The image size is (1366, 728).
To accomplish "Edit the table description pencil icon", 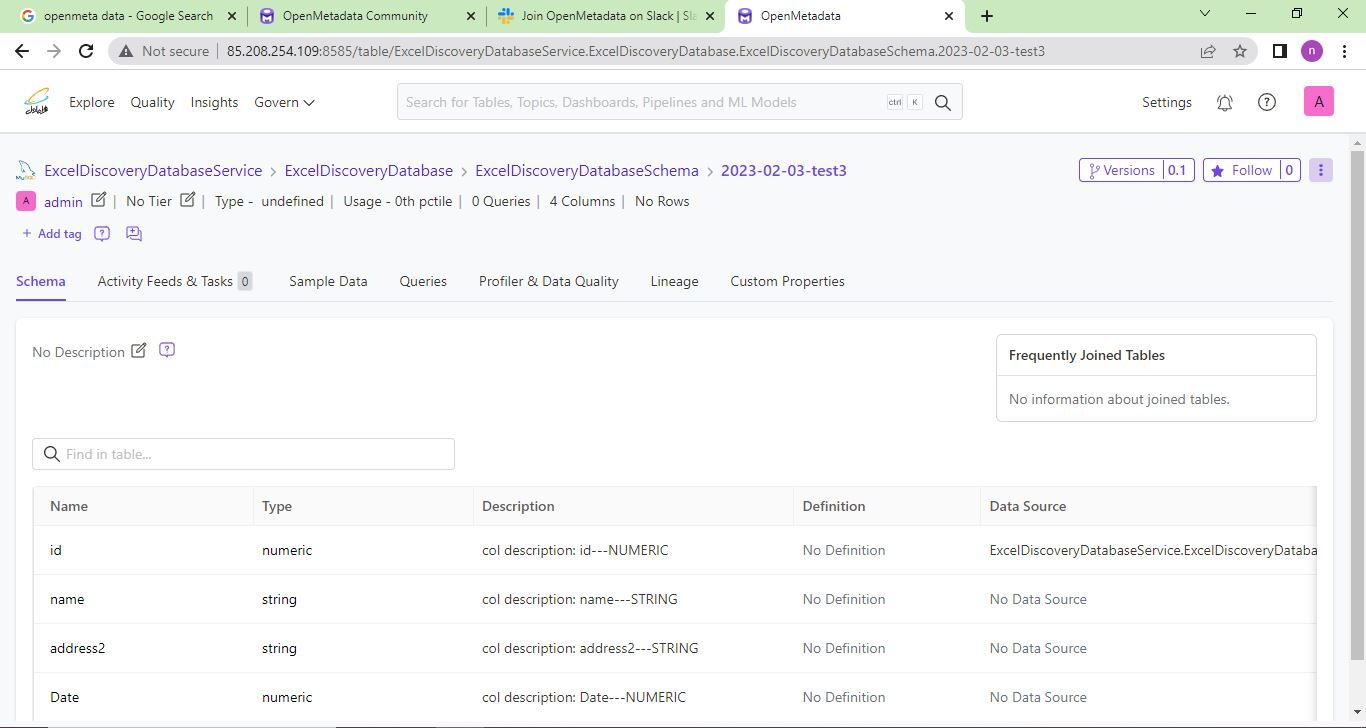I will click(x=139, y=350).
